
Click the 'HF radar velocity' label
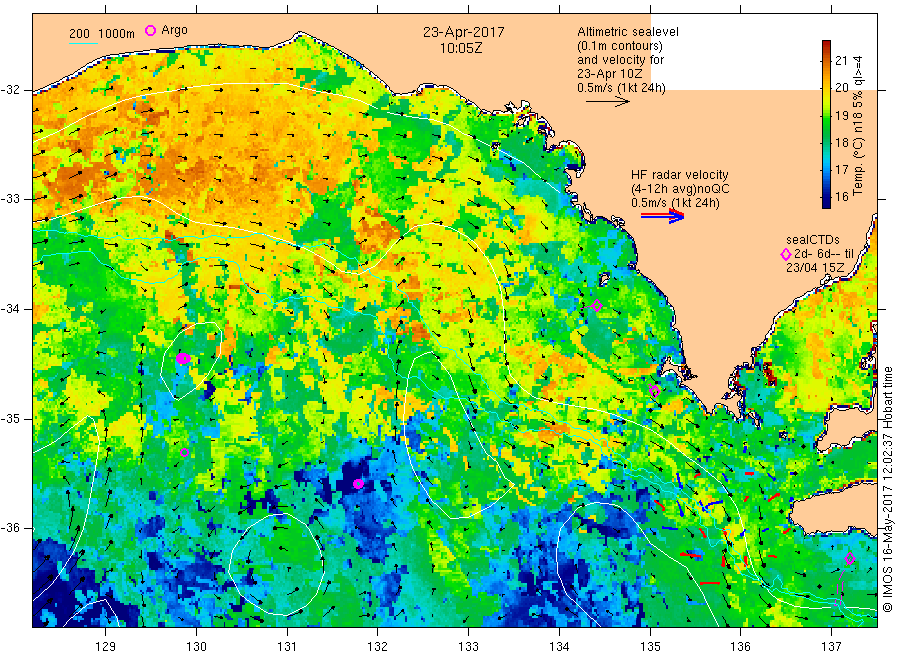(680, 175)
